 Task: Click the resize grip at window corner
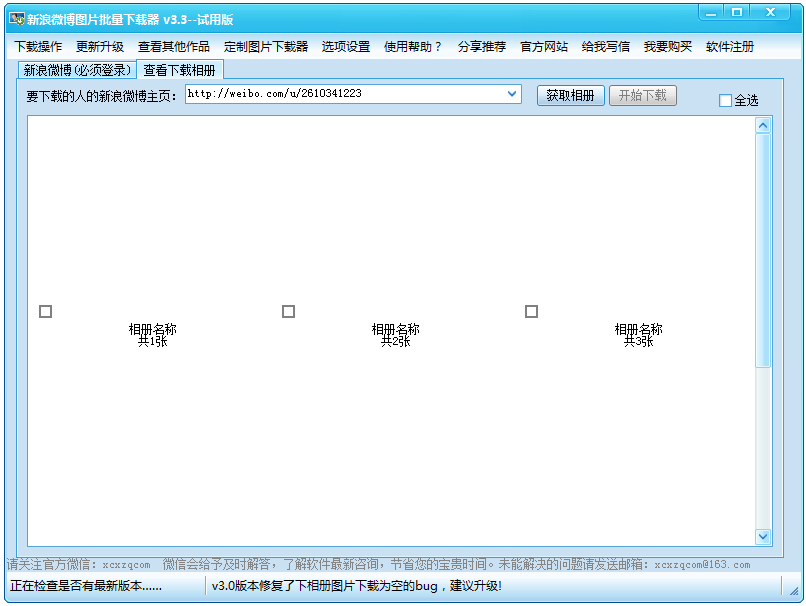tap(794, 591)
